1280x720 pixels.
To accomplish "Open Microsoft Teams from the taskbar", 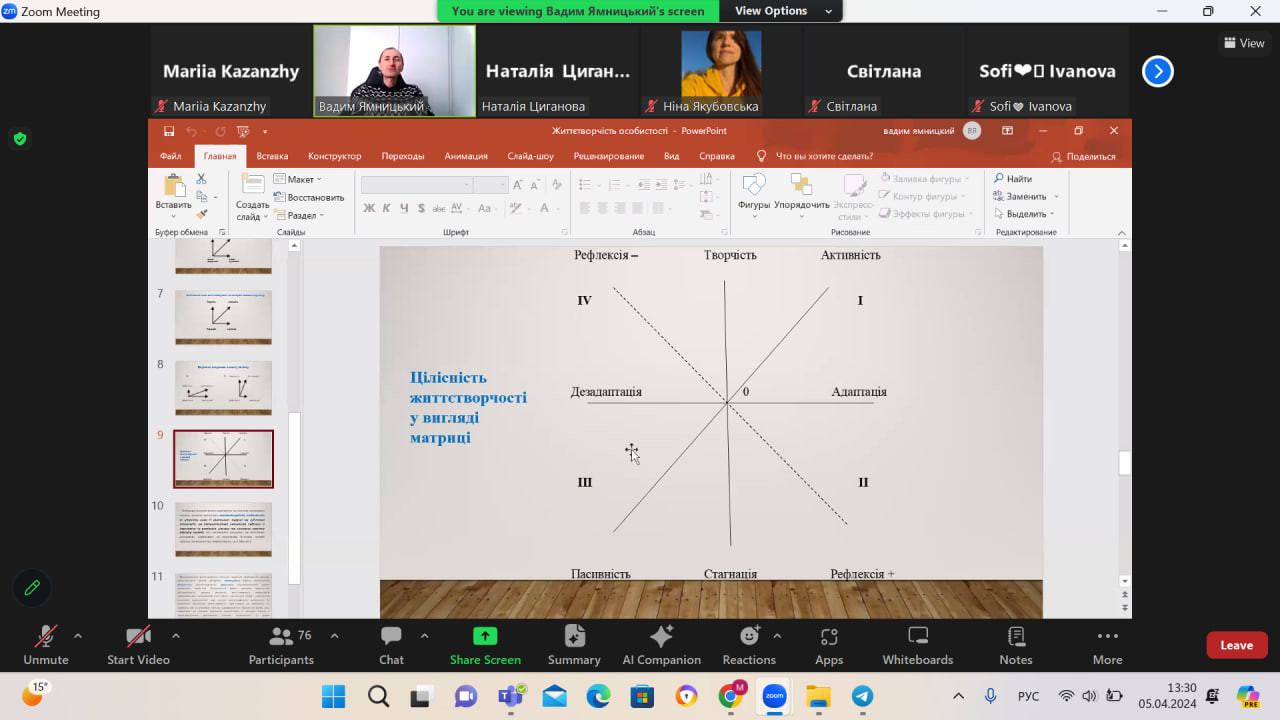I will pyautogui.click(x=510, y=696).
